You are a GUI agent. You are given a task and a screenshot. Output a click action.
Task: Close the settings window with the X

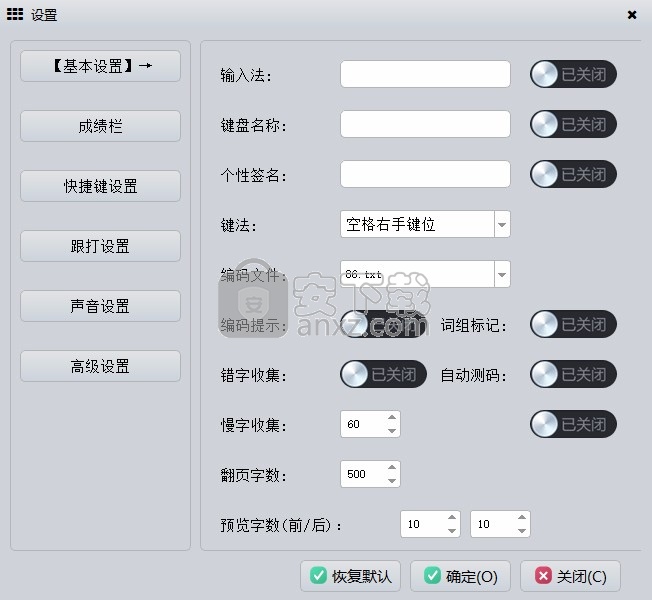click(x=632, y=15)
